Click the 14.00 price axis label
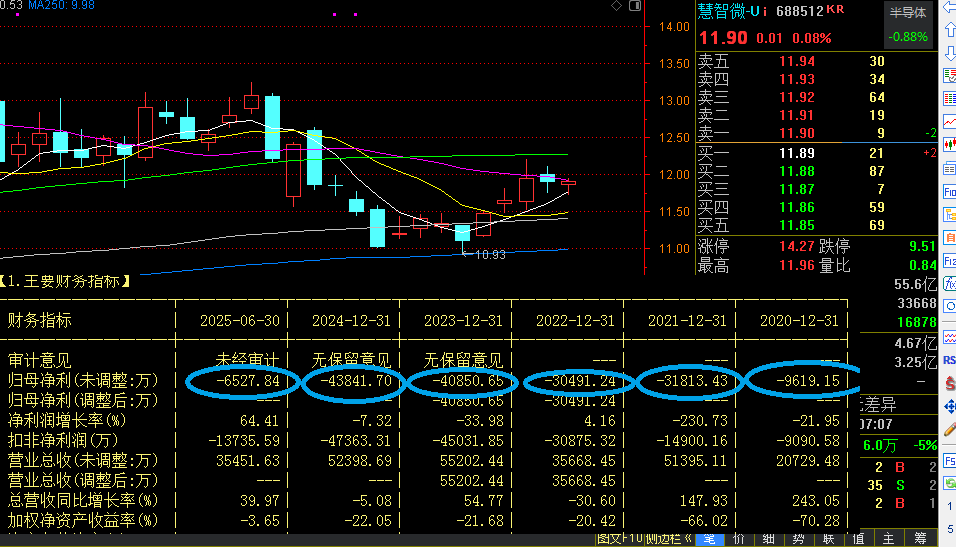This screenshot has height=548, width=956. click(x=674, y=27)
